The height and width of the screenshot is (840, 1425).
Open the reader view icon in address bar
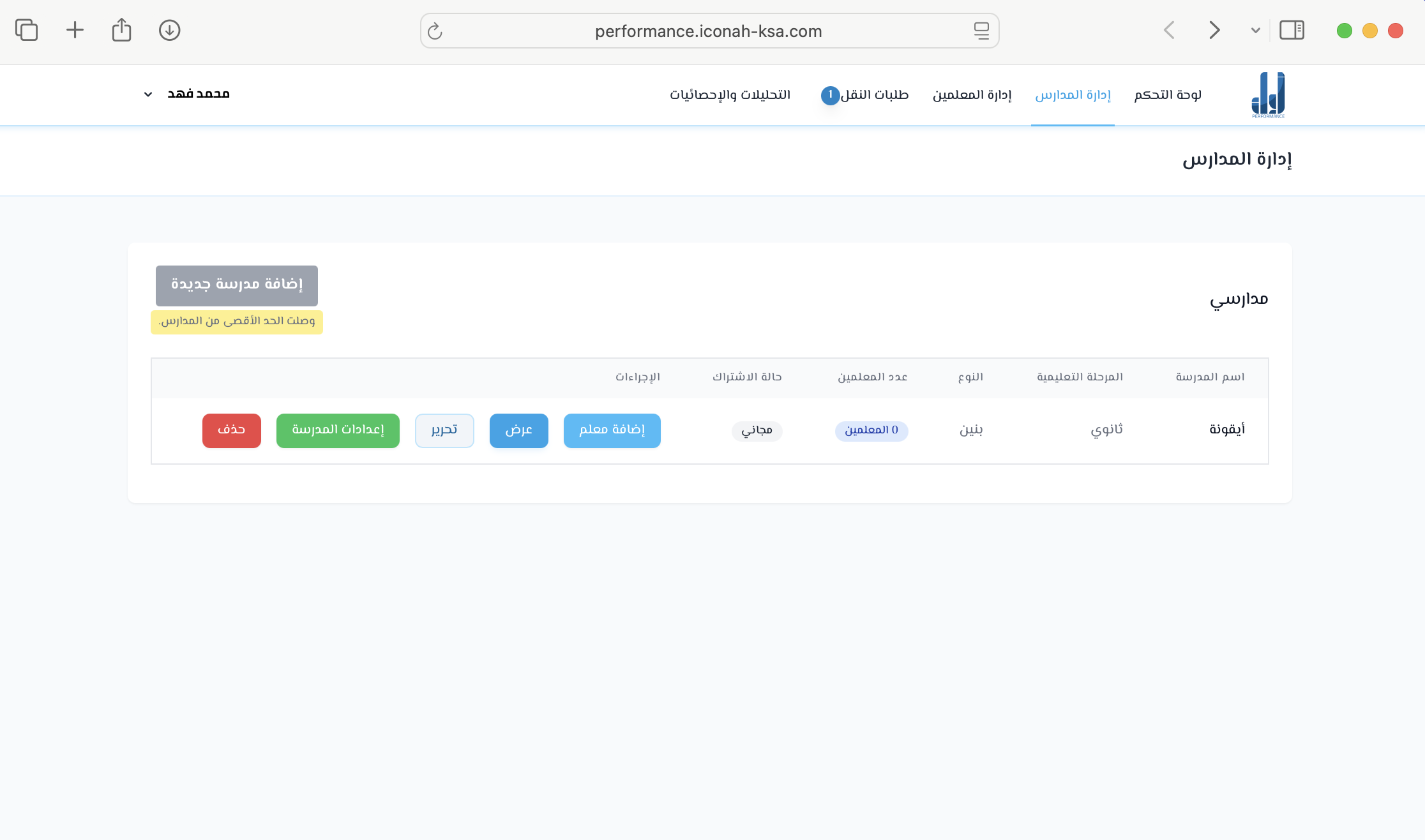(981, 31)
